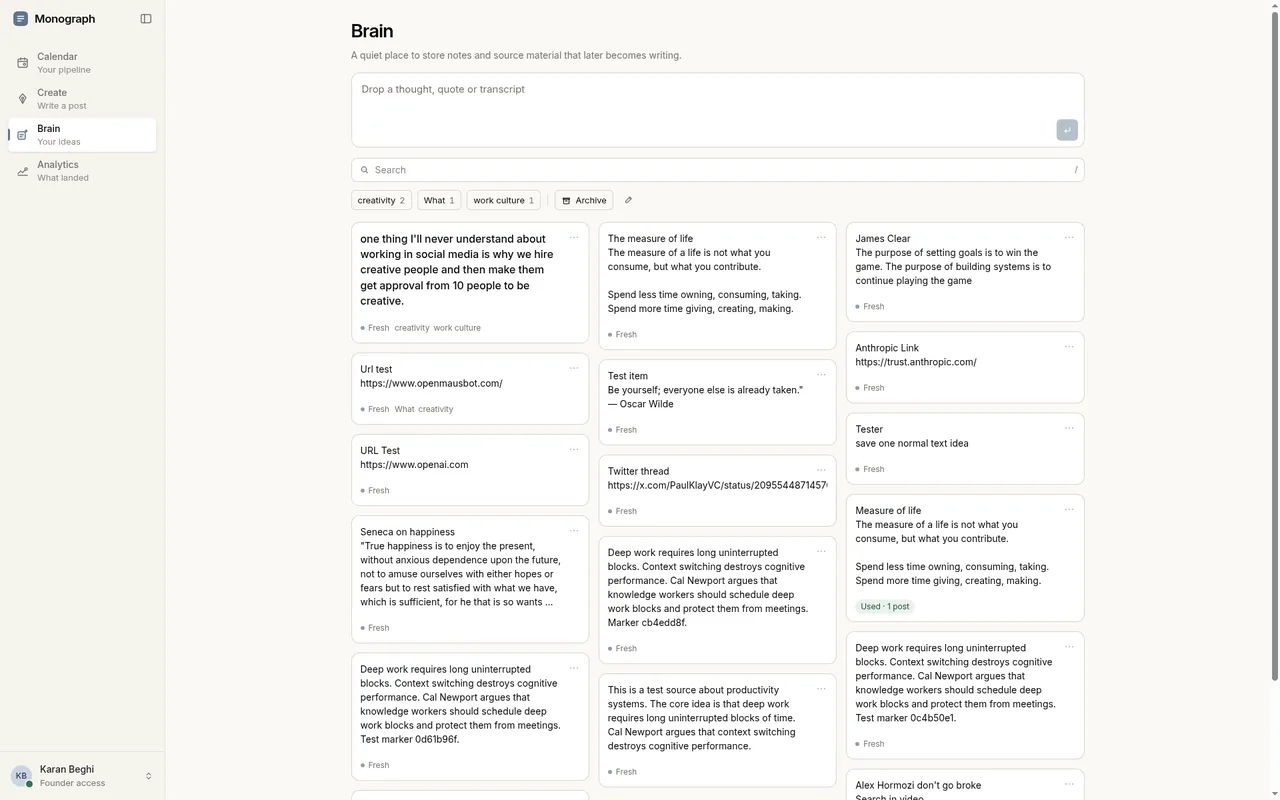This screenshot has height=800, width=1280.
Task: Click the edit tags pencil icon
Action: pyautogui.click(x=628, y=200)
